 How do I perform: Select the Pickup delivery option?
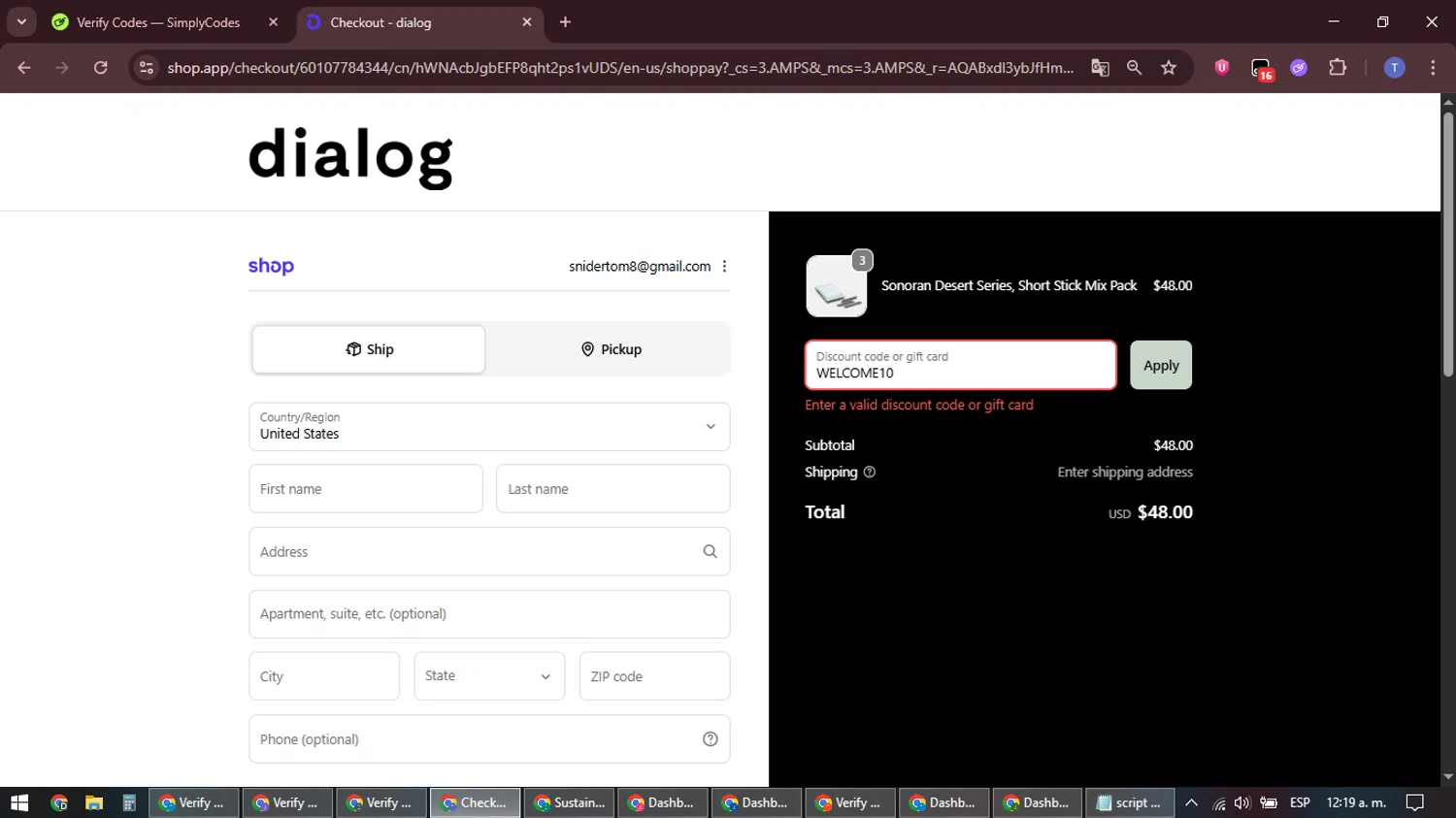point(611,349)
